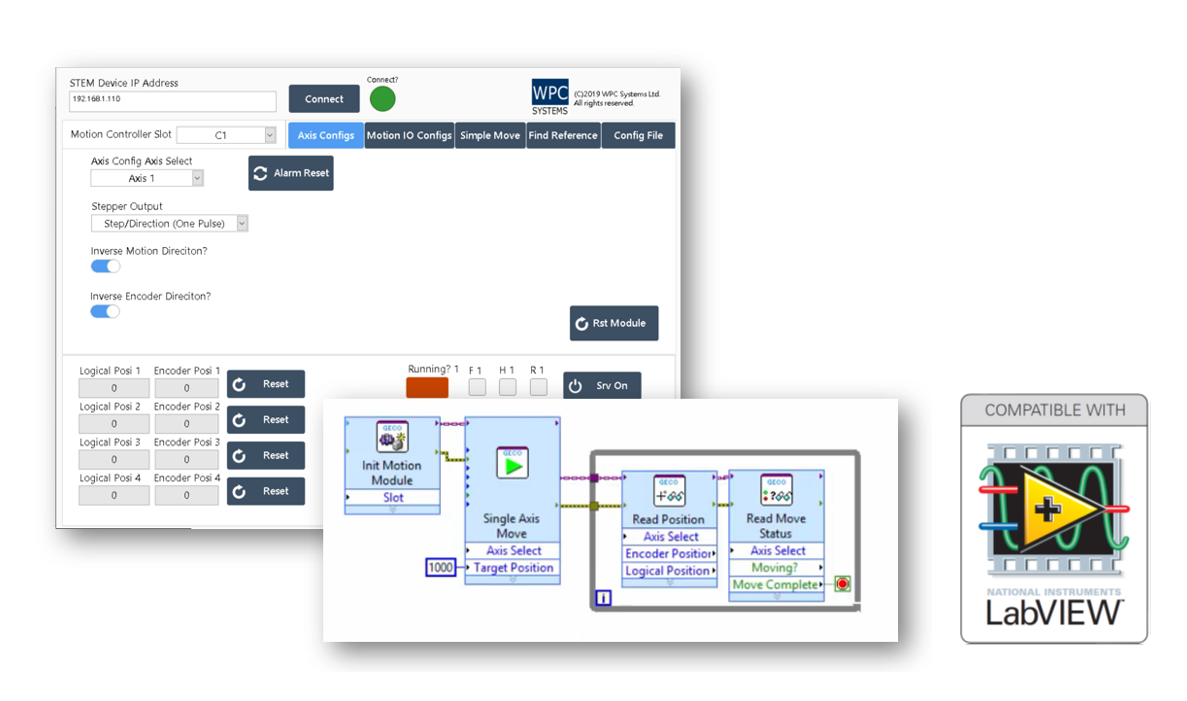Click the Read Move Status node icon
The height and width of the screenshot is (701, 1187).
coord(776,490)
